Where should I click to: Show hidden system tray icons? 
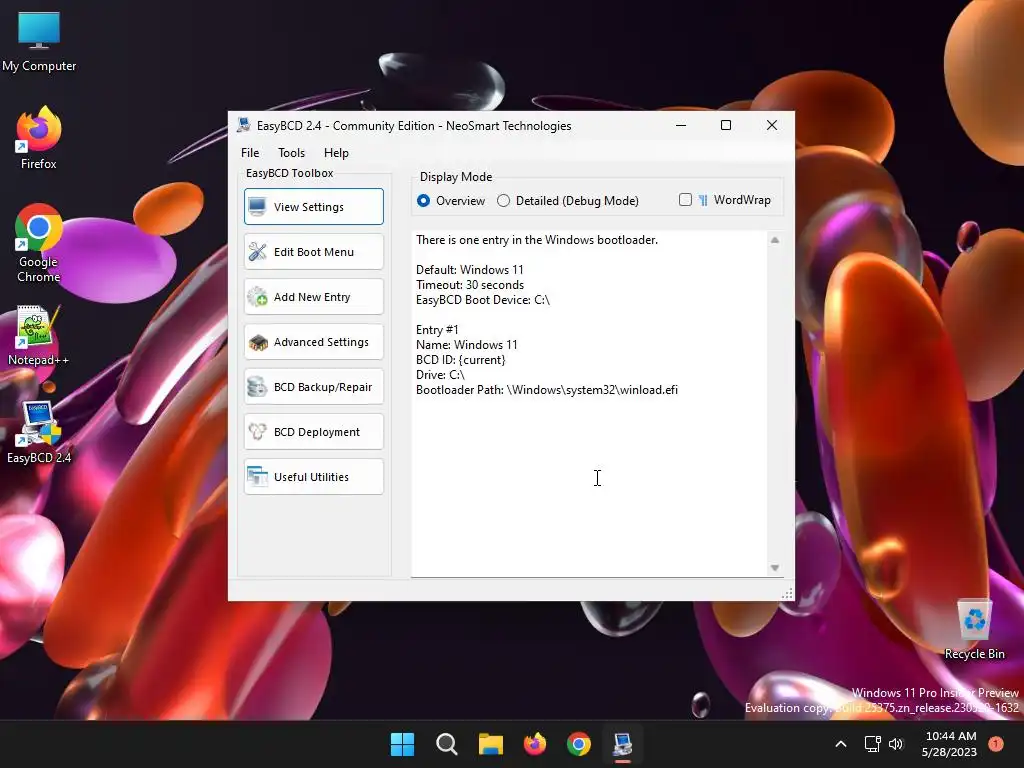841,744
